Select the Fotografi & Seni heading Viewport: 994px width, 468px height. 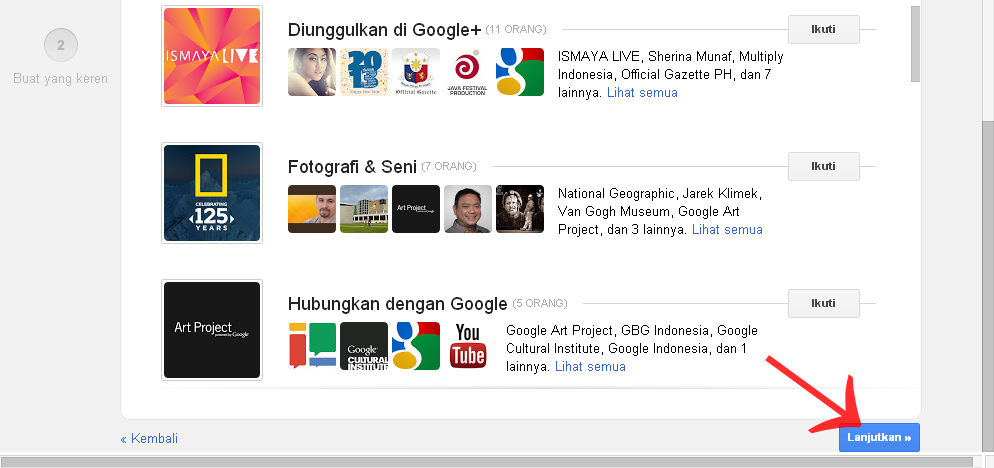pos(352,167)
